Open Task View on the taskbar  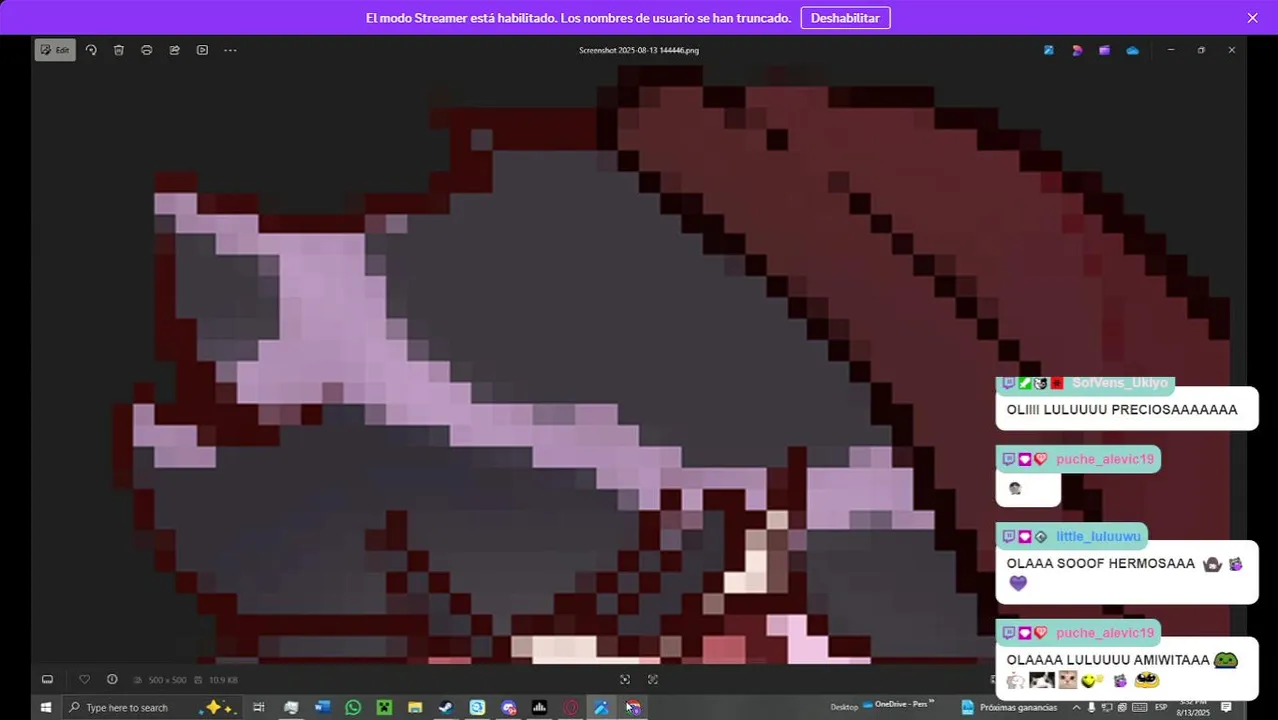pos(258,707)
